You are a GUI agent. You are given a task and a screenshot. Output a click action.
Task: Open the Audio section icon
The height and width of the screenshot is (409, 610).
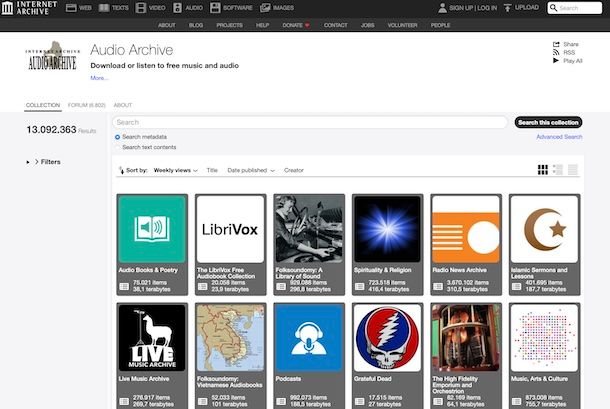tap(177, 8)
